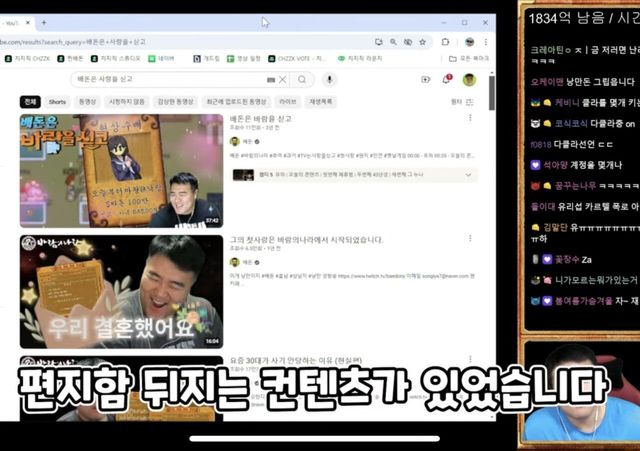Click the YouTube search magnifier button
The image size is (640, 451).
point(302,79)
